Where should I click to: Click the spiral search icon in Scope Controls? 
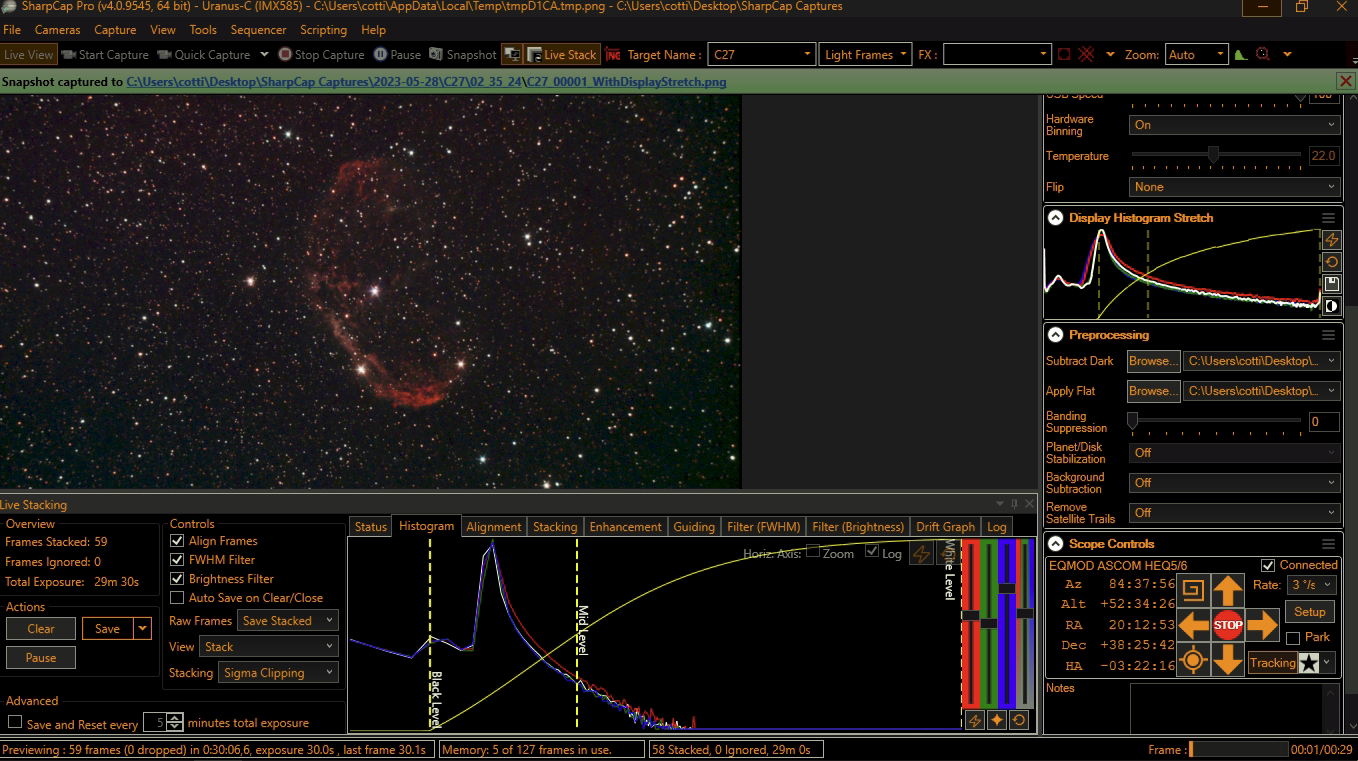pyautogui.click(x=1193, y=590)
